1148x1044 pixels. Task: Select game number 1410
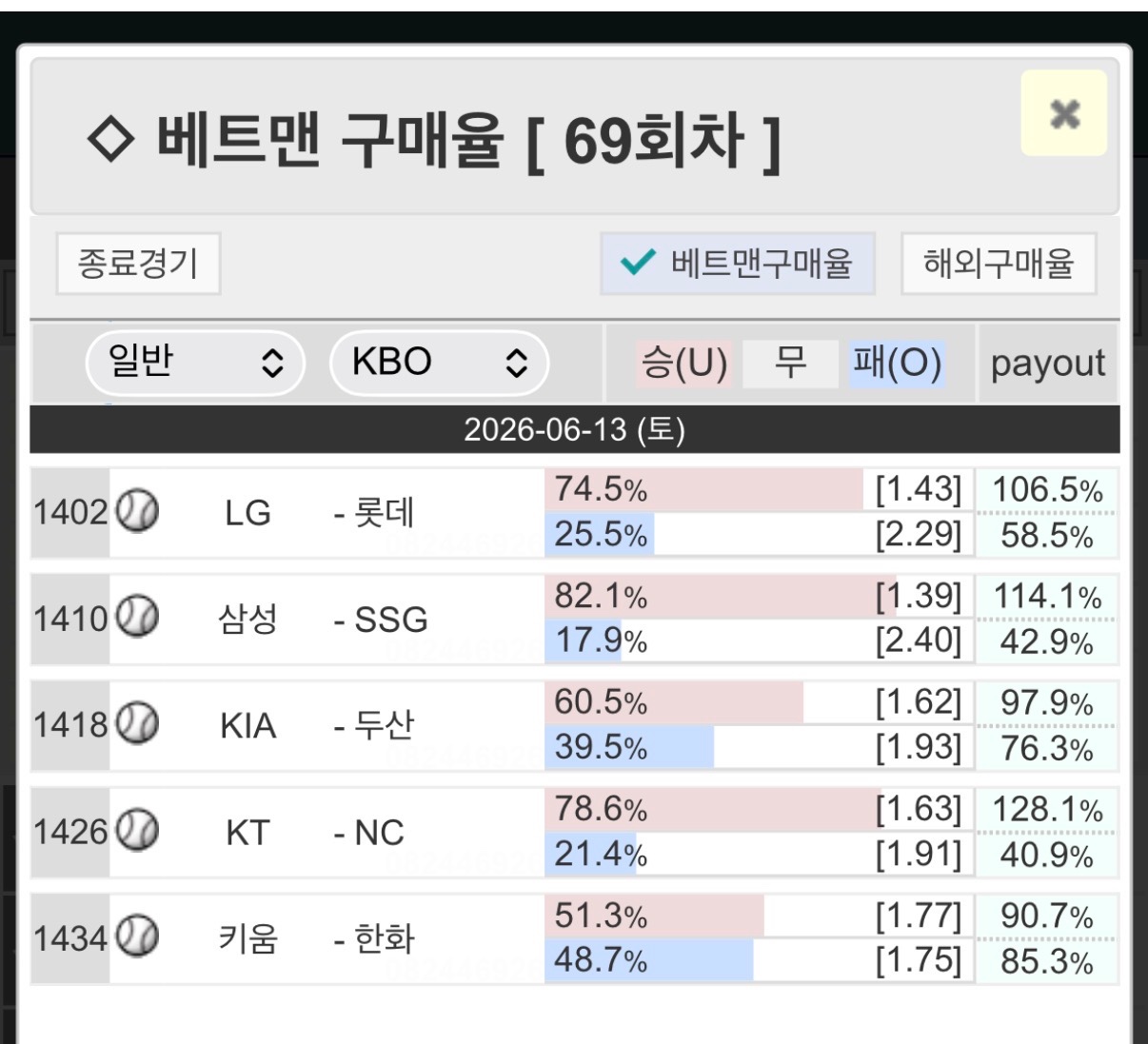click(70, 620)
